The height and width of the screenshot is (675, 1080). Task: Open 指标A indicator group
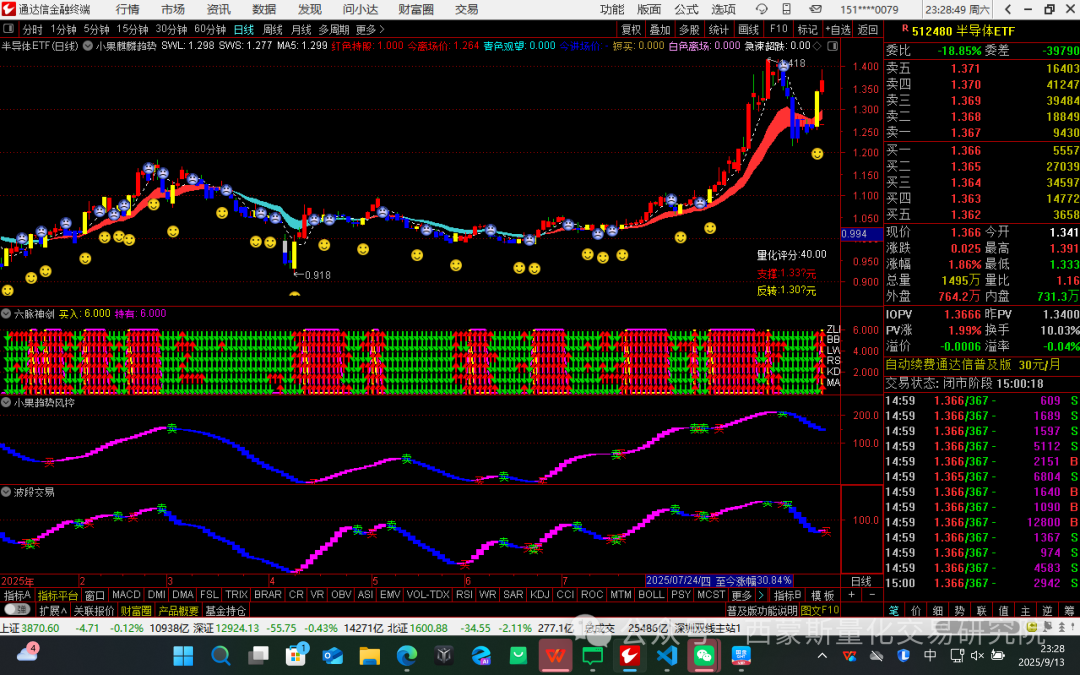[18, 594]
